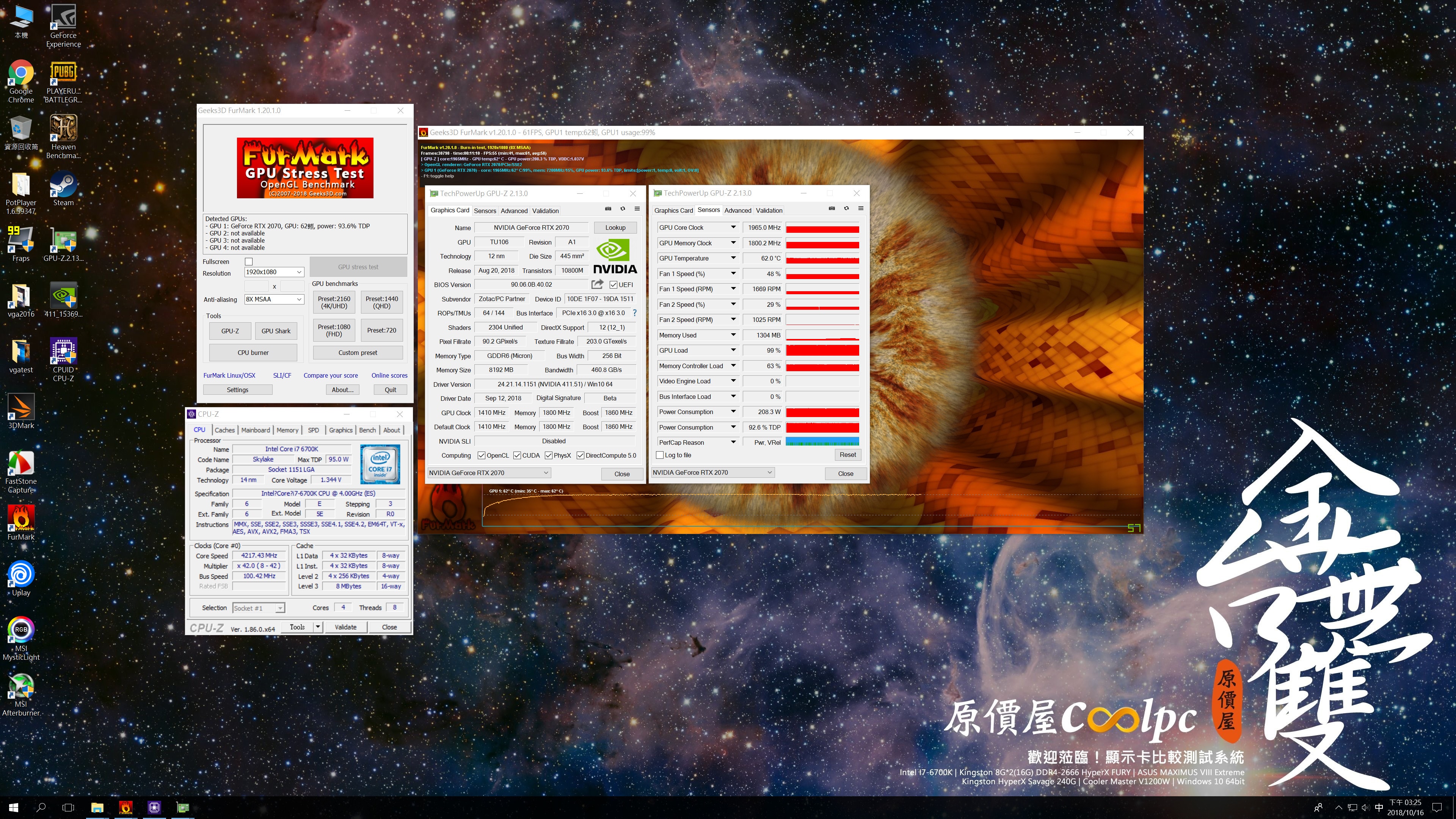The image size is (1456, 819).
Task: Open the hamburger menu in GPU-Z Graphics Card window
Action: pos(637,209)
